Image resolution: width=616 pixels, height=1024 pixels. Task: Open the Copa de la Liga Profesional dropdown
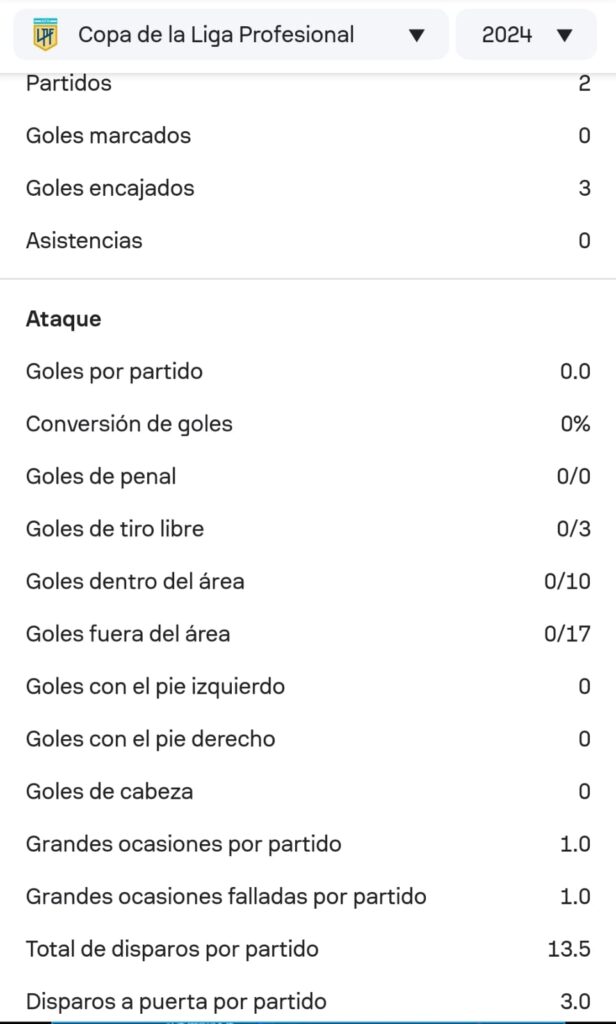click(x=230, y=35)
